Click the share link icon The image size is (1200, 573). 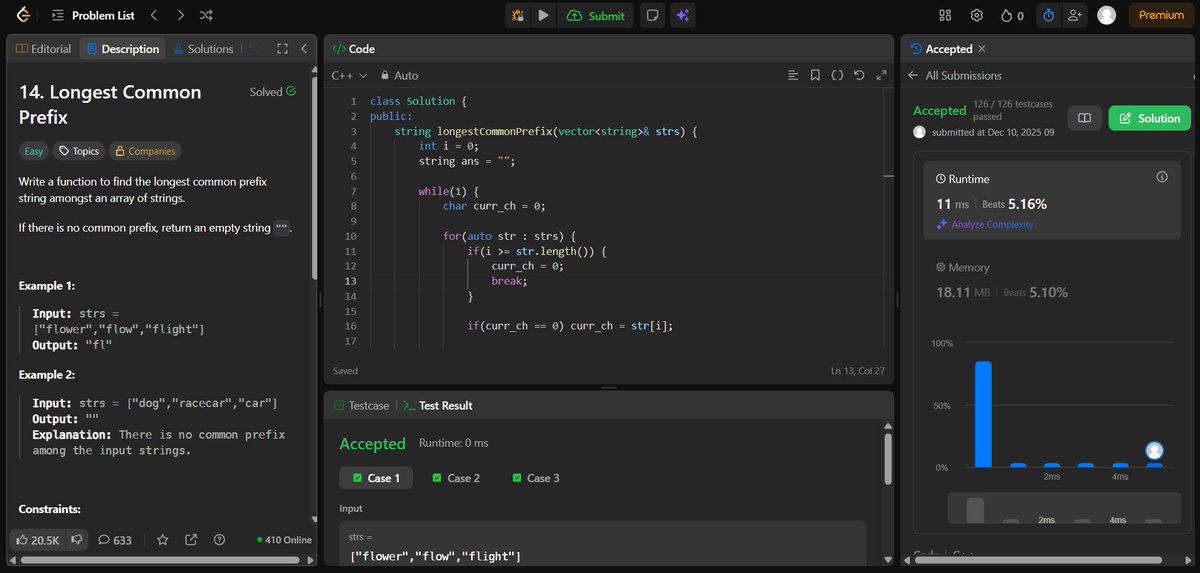(x=191, y=540)
